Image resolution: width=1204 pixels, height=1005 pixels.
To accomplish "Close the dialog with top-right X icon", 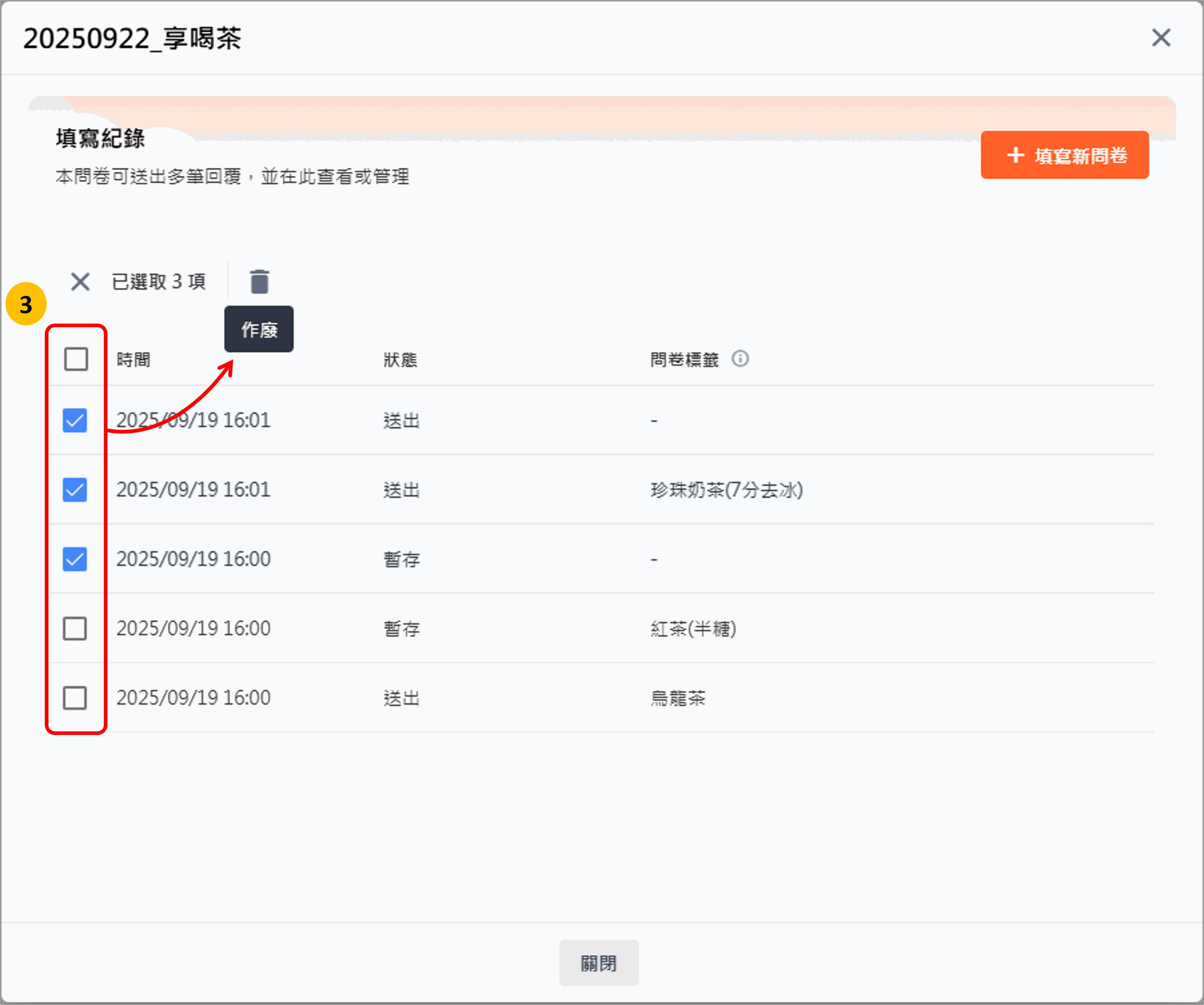I will pyautogui.click(x=1161, y=38).
